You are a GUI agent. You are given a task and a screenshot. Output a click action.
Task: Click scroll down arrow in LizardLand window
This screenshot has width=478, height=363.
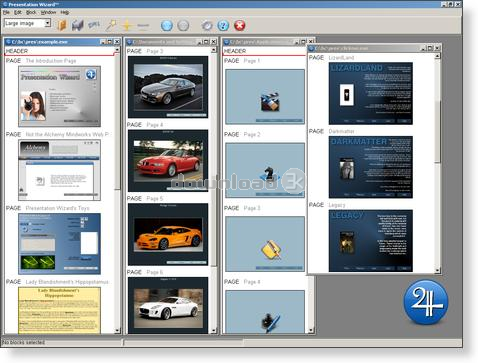pos(437,270)
